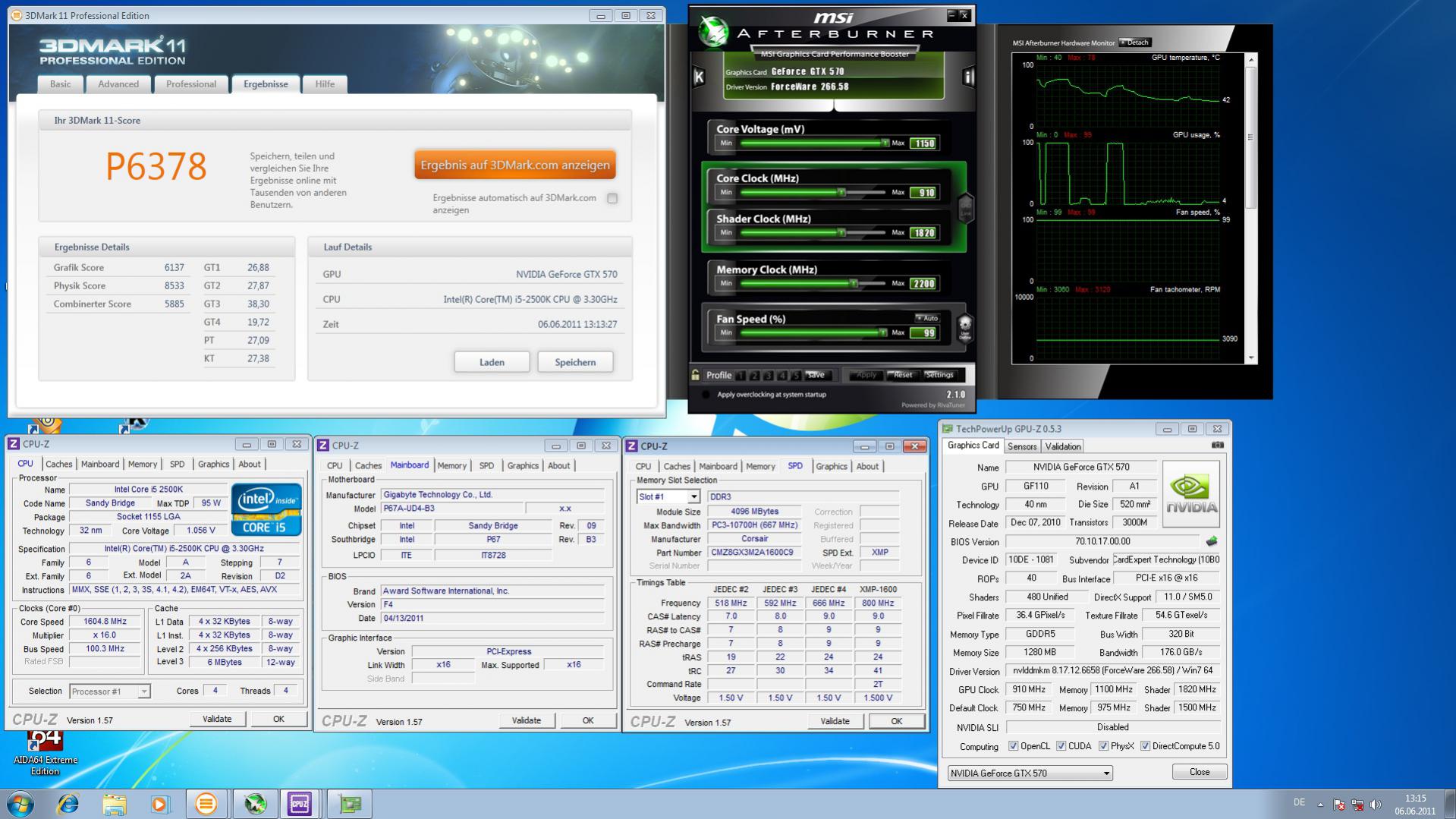
Task: Click the Speichern button in 3DMark
Action: pos(575,362)
